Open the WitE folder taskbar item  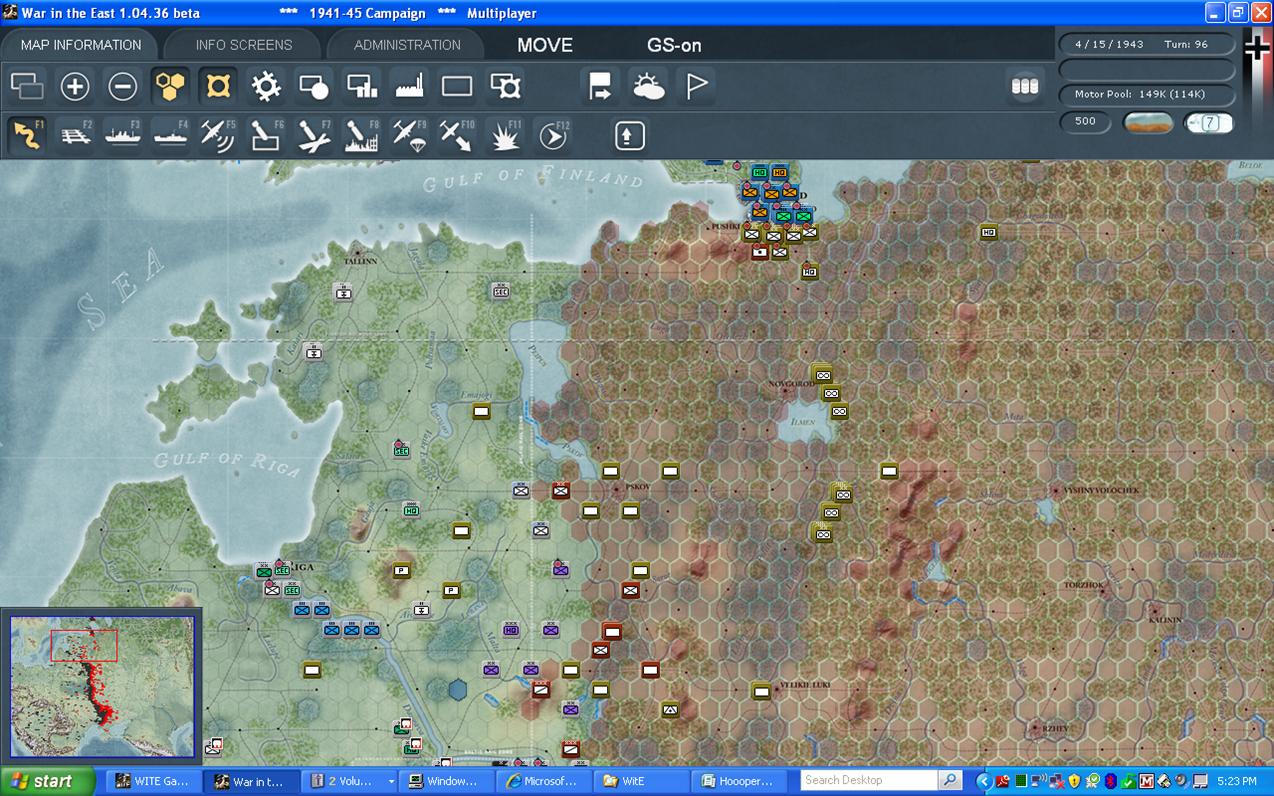pyautogui.click(x=642, y=782)
